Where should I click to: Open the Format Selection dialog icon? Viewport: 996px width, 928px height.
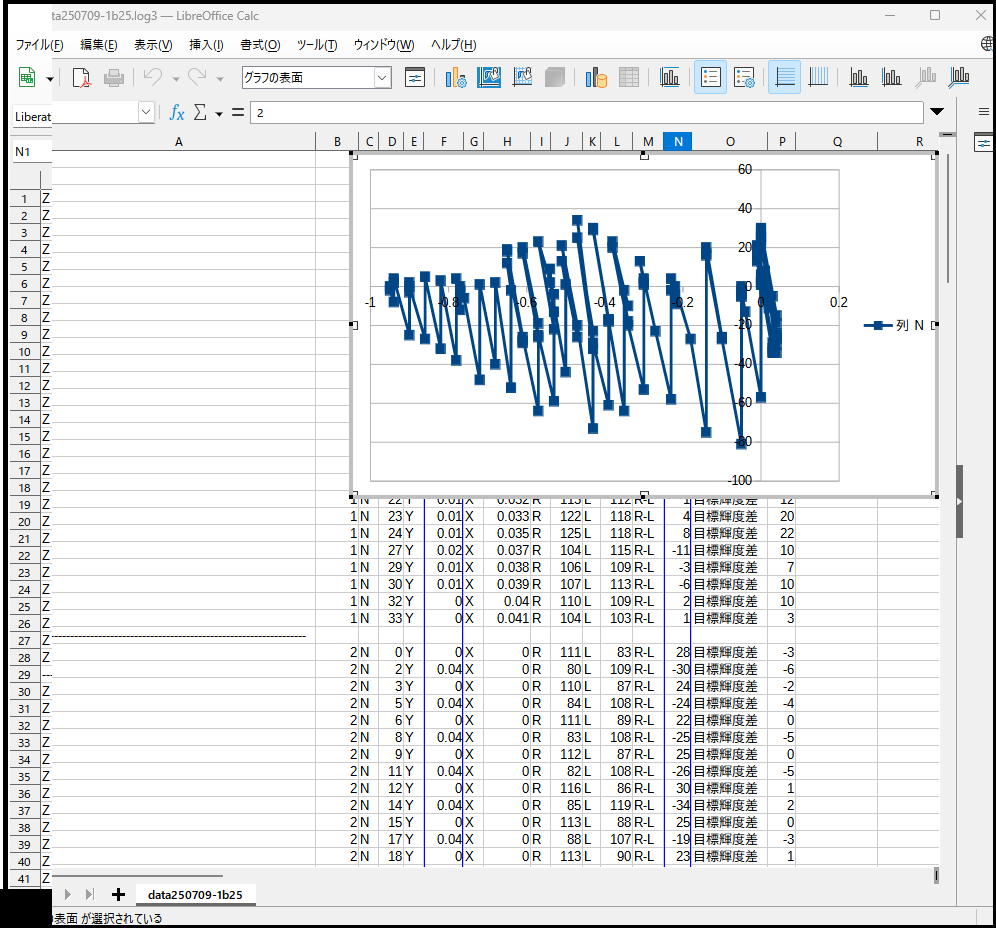pos(415,78)
